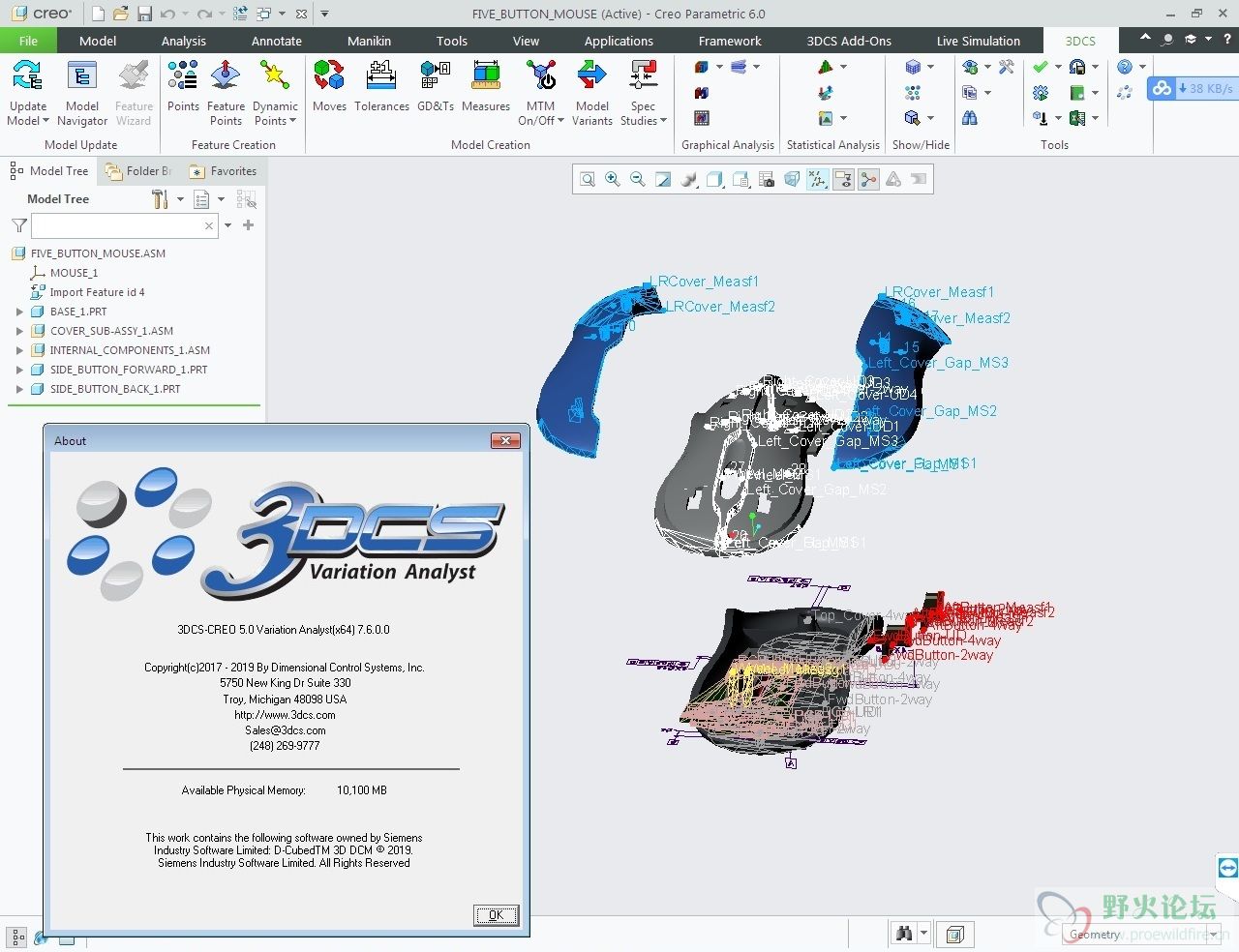Click the Refit zoom icon in the view toolbar
The height and width of the screenshot is (952, 1239).
[588, 179]
